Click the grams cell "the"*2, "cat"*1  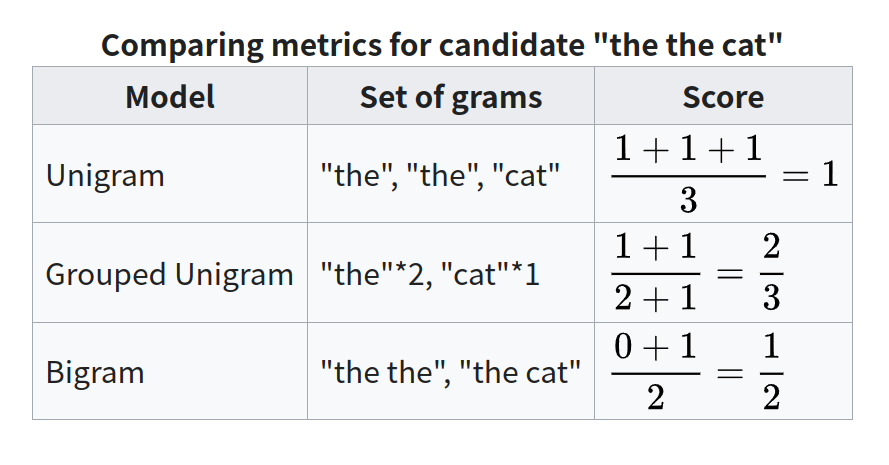click(451, 273)
